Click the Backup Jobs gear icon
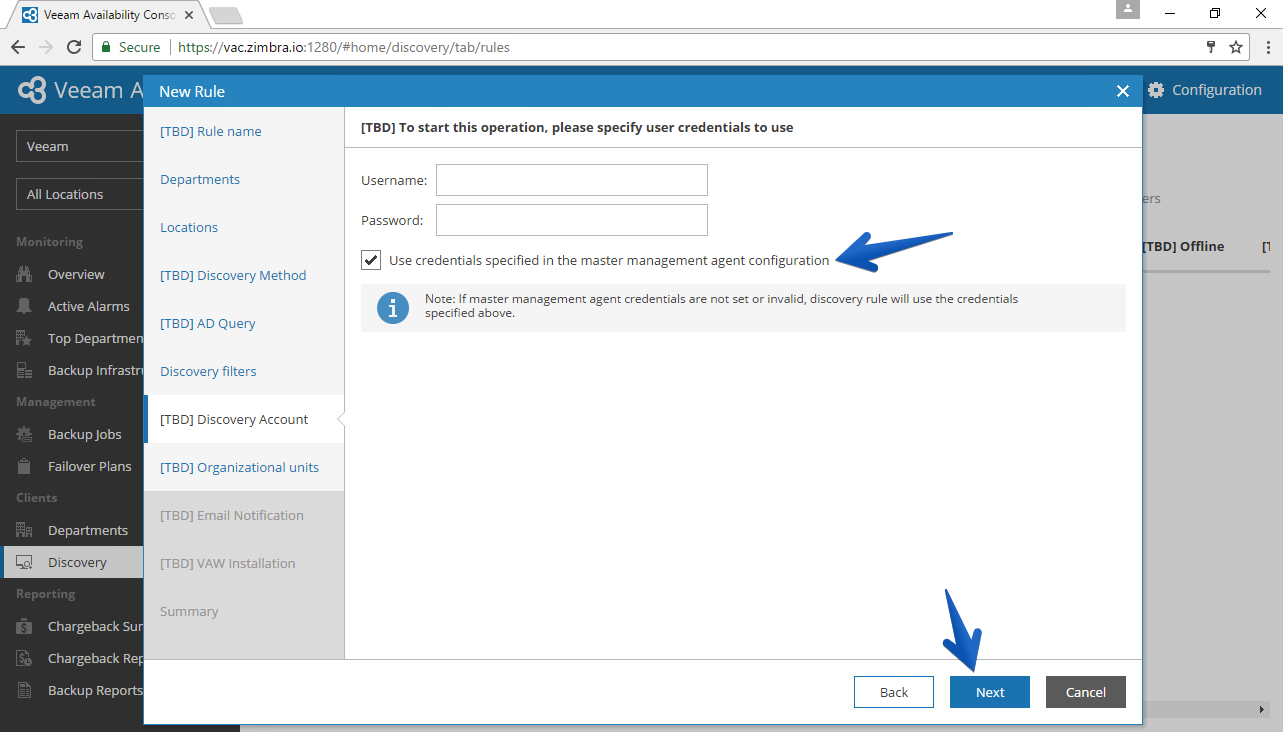The width and height of the screenshot is (1283, 732). pos(25,435)
